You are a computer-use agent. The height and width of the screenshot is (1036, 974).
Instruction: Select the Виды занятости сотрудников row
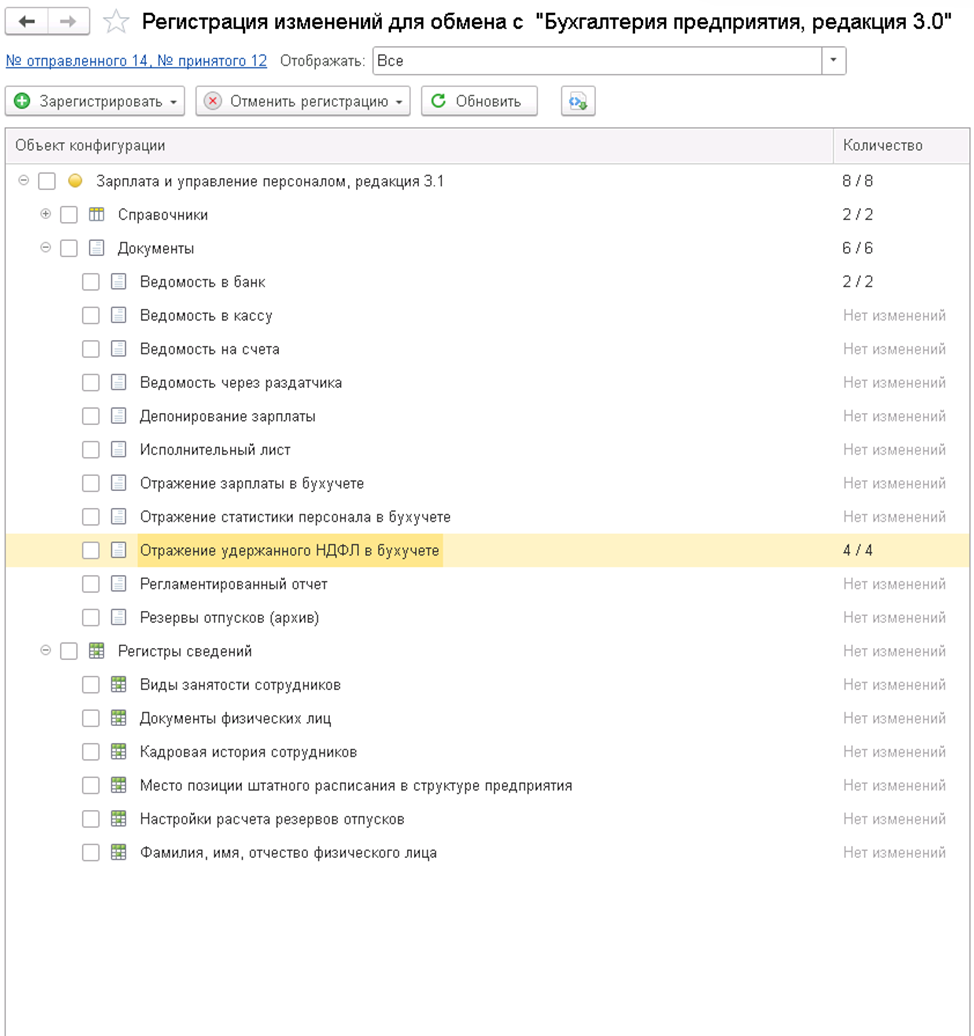tap(488, 684)
